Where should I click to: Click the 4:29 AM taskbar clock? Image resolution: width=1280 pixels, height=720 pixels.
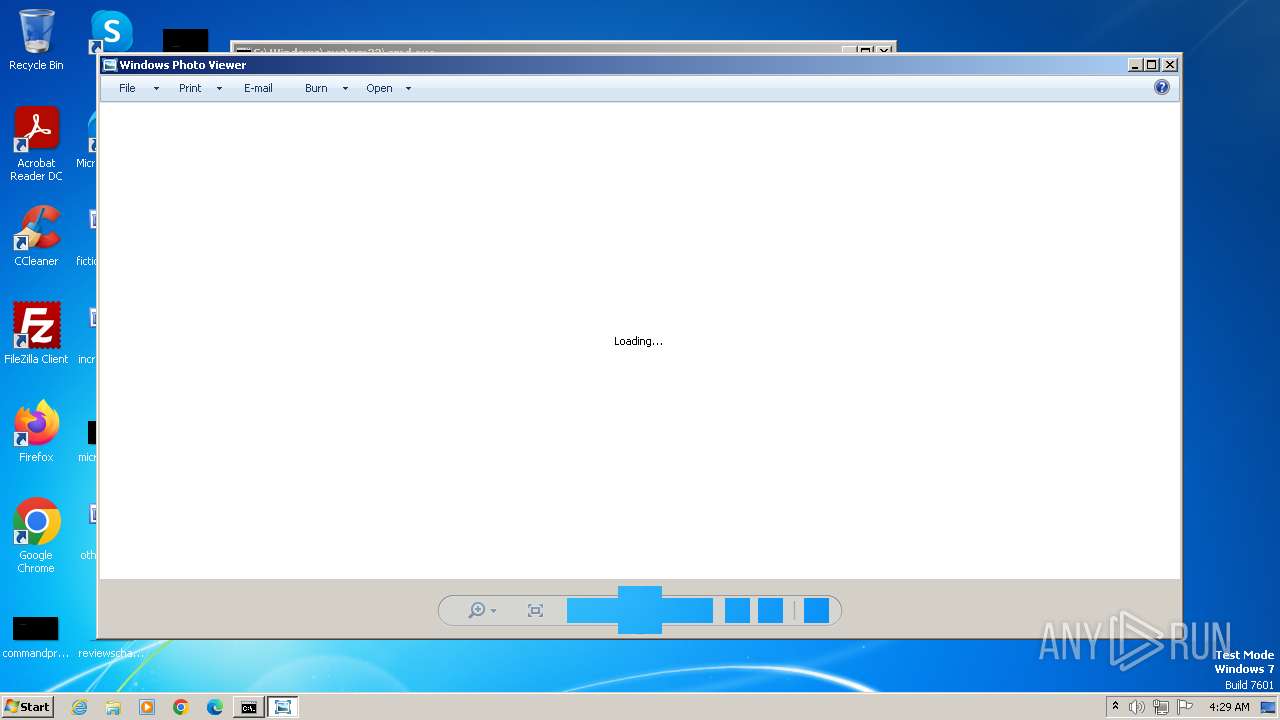(x=1229, y=707)
